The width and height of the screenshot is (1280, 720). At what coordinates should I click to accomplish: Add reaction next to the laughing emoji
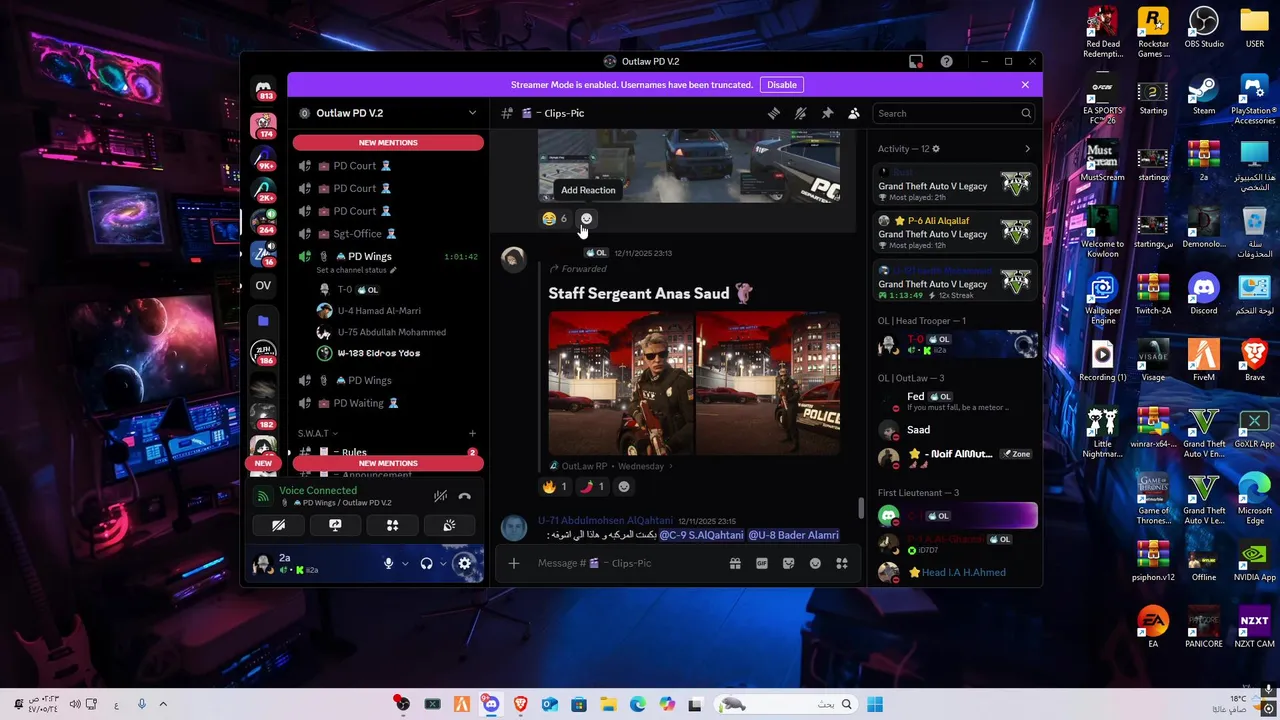pos(586,218)
